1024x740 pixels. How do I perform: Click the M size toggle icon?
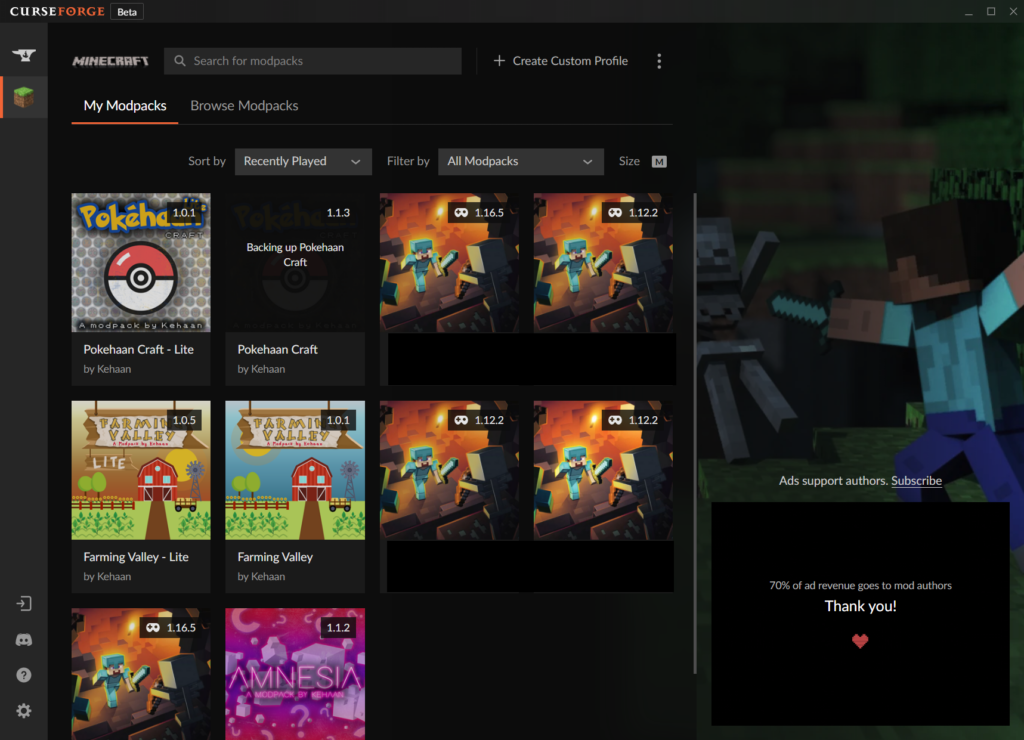pyautogui.click(x=660, y=161)
